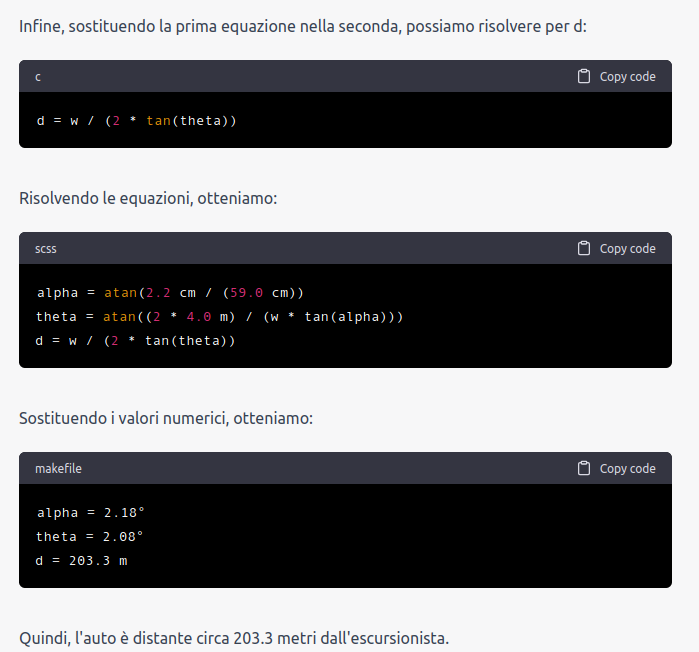This screenshot has width=699, height=652.
Task: Click the alpha = atan(2.2 cm ...) line
Action: [170, 293]
